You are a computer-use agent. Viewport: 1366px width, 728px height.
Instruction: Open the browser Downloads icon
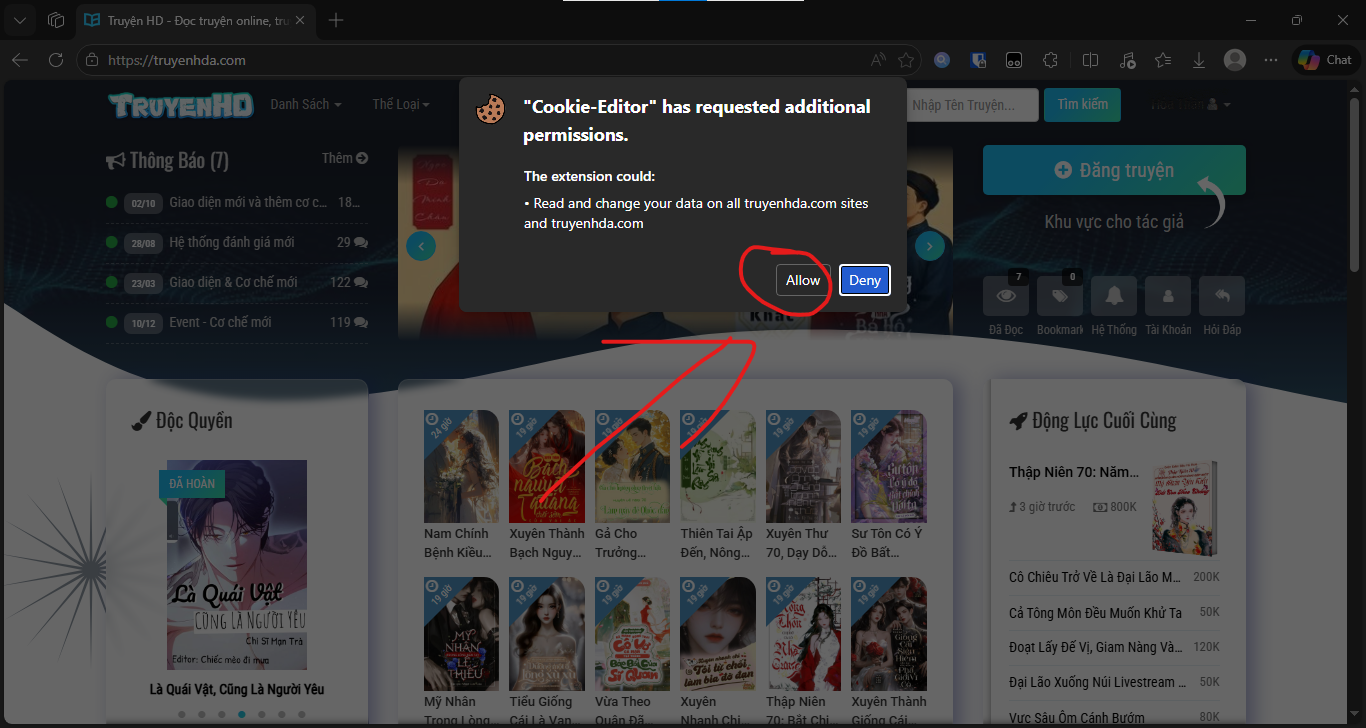pos(1199,60)
